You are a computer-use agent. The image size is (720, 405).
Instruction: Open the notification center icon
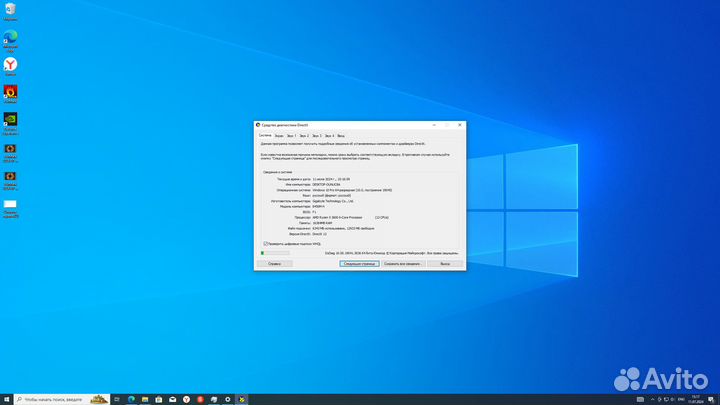[x=711, y=399]
